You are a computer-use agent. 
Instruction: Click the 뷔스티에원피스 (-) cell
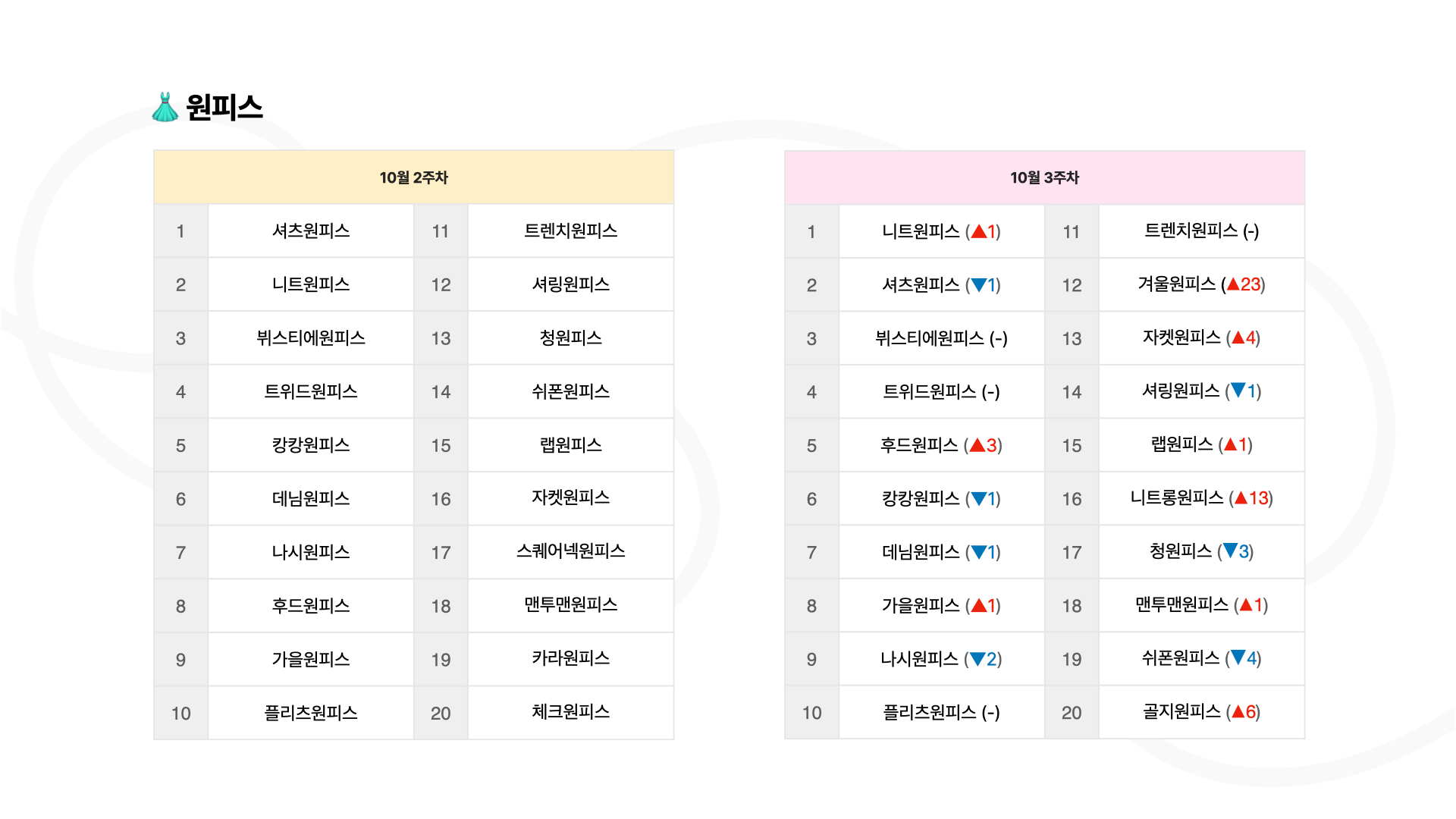pyautogui.click(x=942, y=338)
